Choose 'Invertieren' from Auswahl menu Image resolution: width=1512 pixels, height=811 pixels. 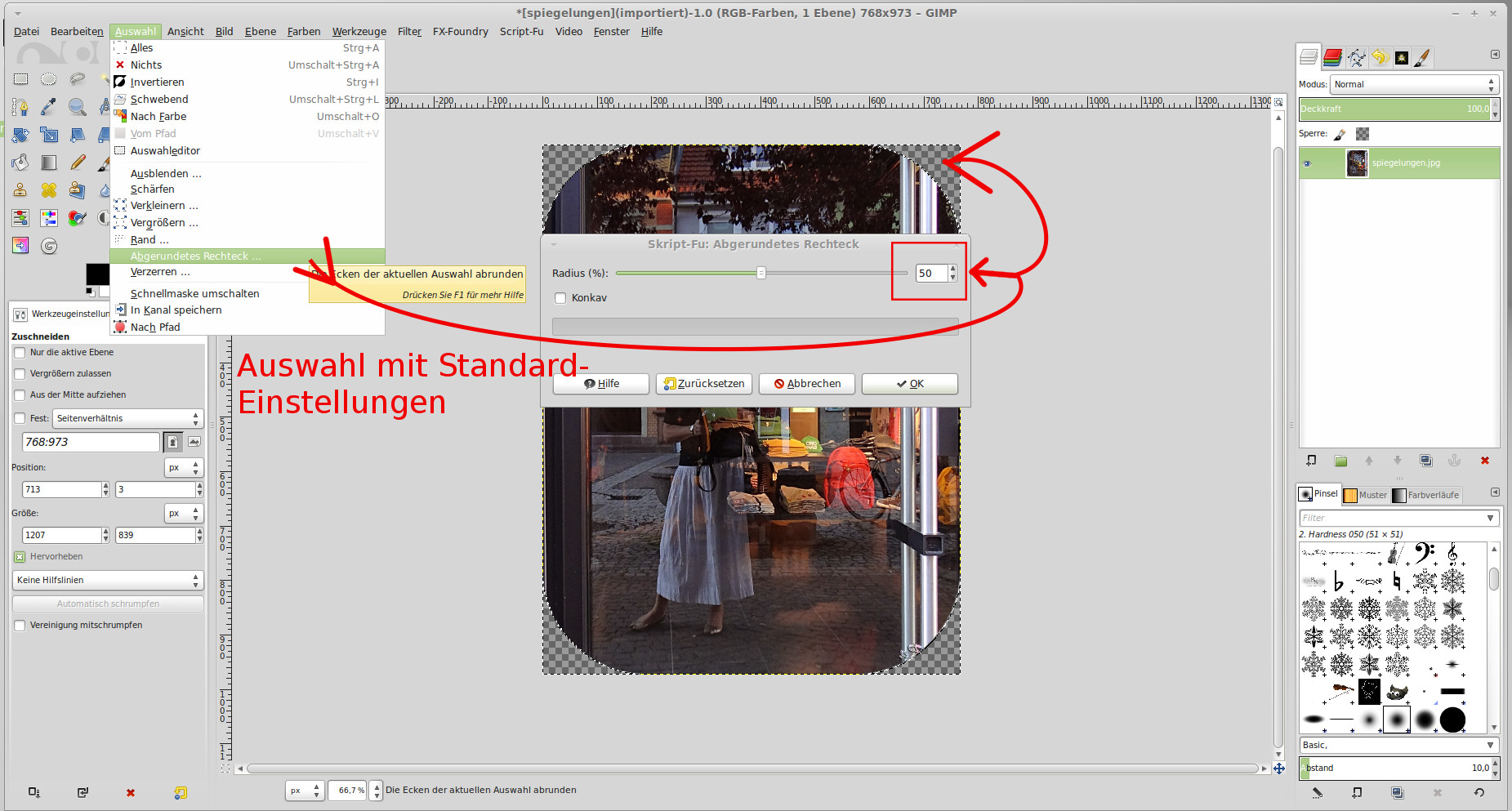pos(157,82)
